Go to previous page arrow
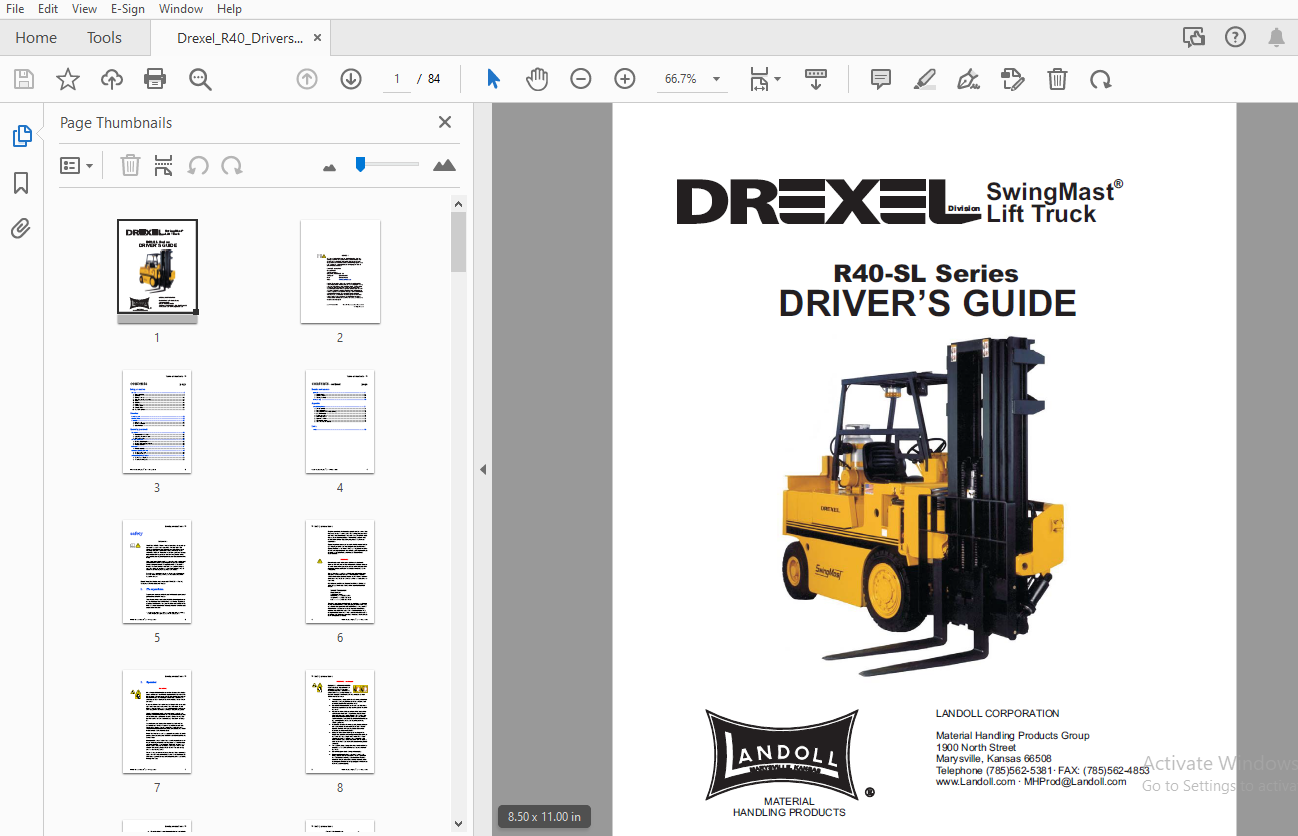Image resolution: width=1298 pixels, height=836 pixels. [x=307, y=79]
